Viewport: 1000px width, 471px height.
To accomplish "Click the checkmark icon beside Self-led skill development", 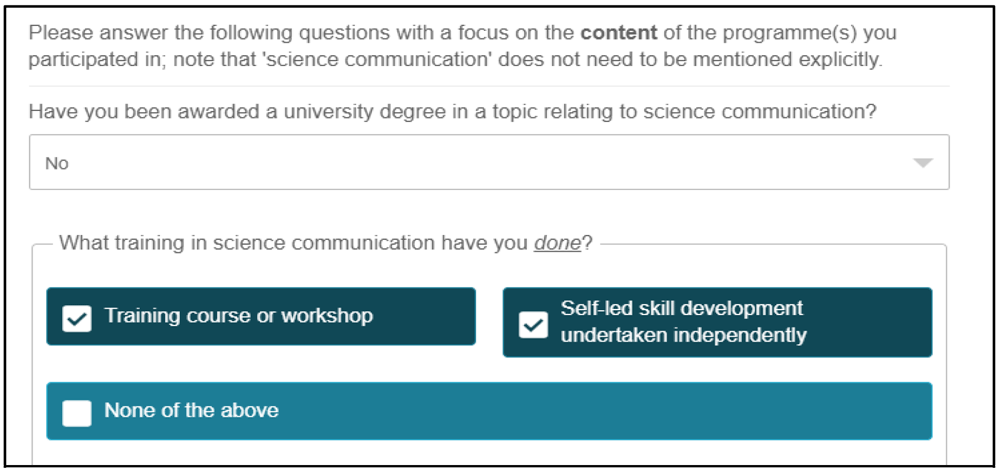I will tap(533, 324).
